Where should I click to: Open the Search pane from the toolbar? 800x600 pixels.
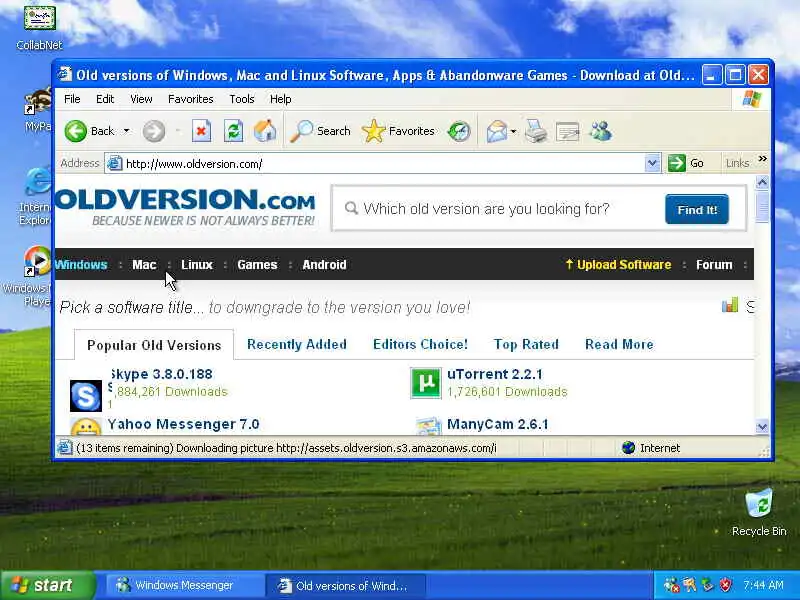click(320, 131)
